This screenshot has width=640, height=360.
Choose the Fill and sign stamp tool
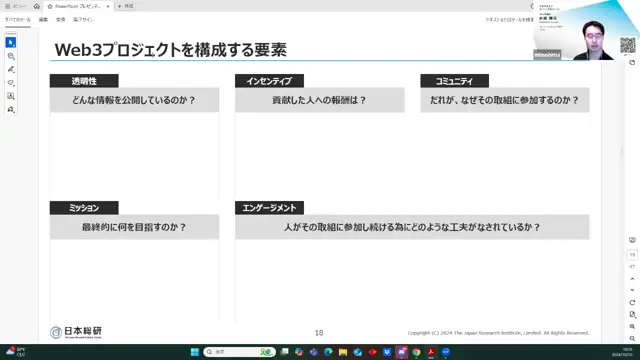coord(11,109)
